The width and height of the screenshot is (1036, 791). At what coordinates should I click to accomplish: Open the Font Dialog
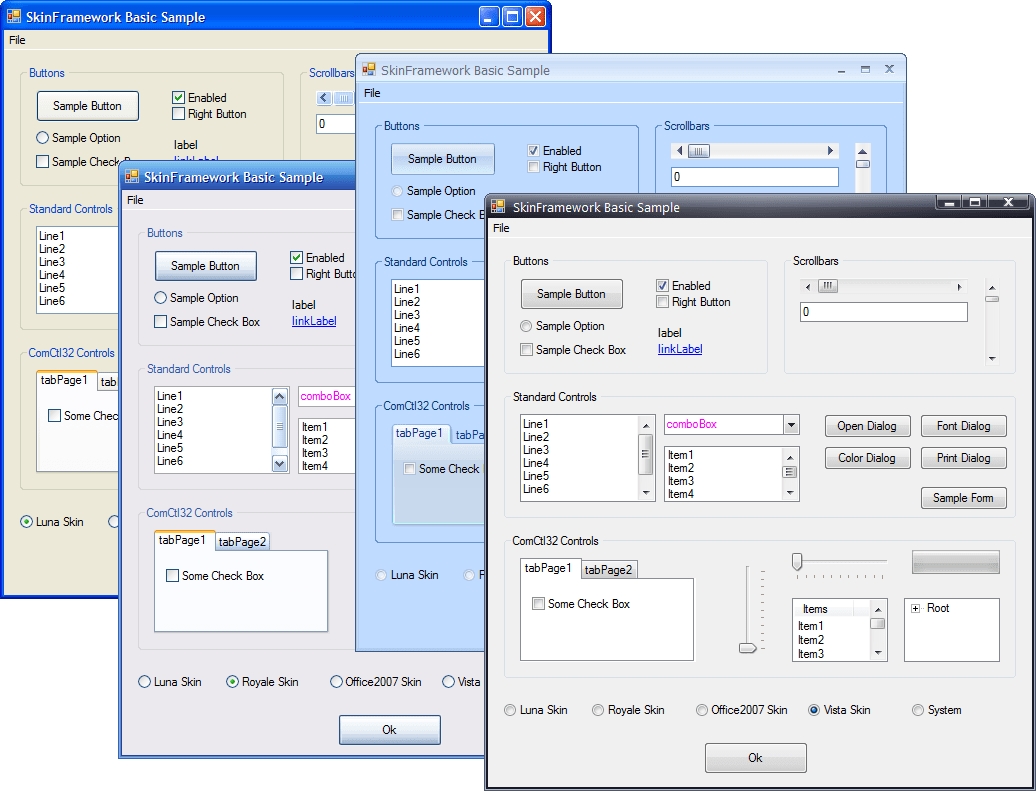(x=963, y=426)
